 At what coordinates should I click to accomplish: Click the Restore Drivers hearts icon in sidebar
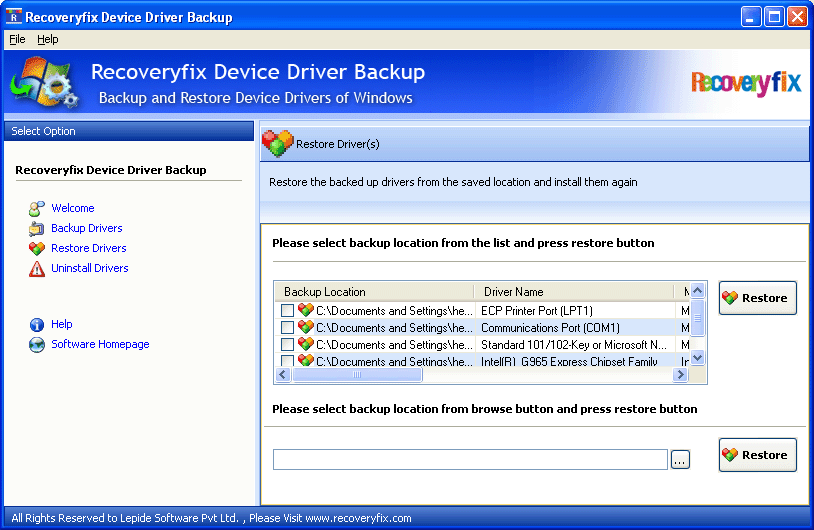pyautogui.click(x=36, y=249)
